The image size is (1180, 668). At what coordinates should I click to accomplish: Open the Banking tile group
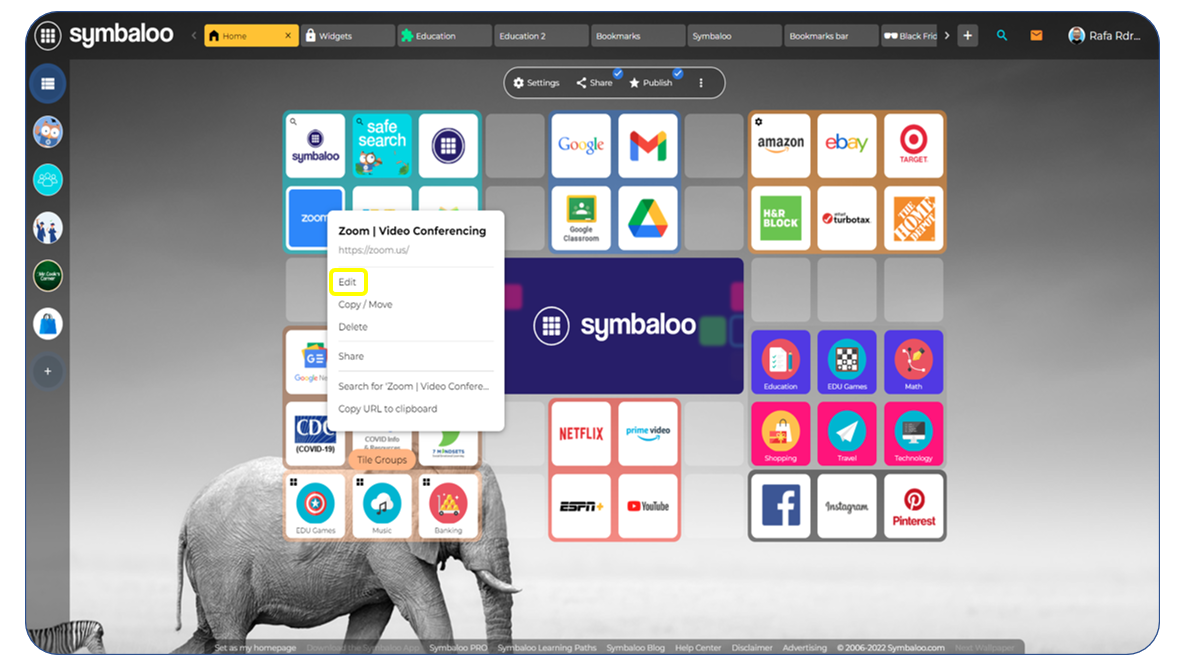pyautogui.click(x=448, y=506)
